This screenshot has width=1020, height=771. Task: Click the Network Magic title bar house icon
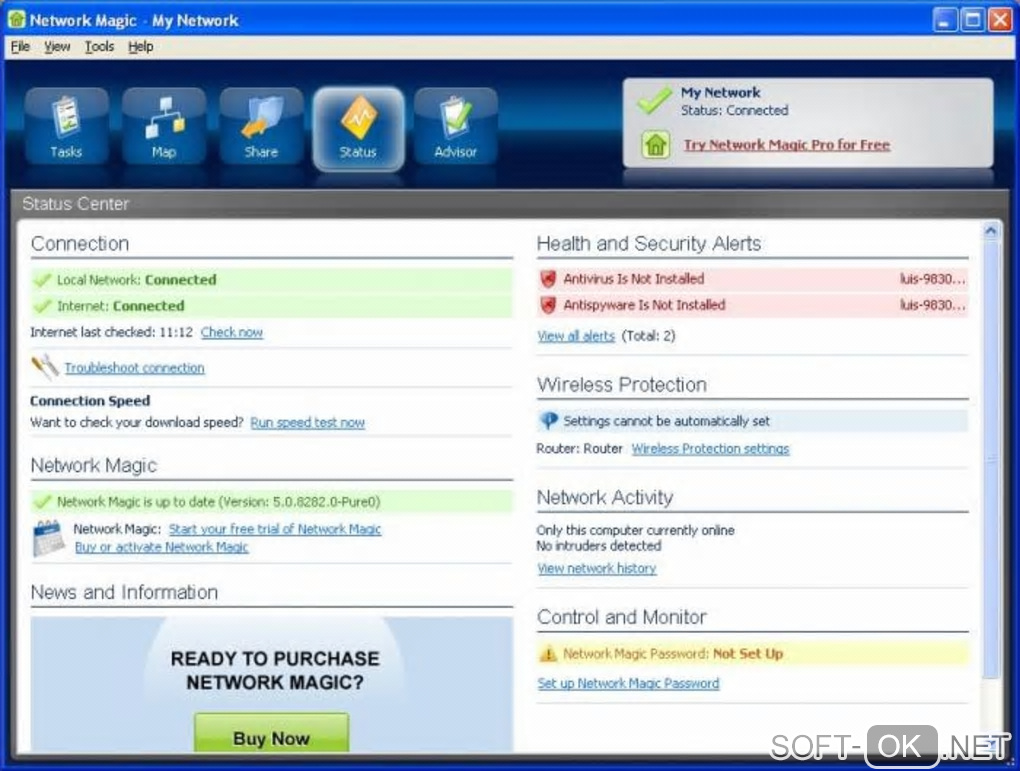(x=16, y=20)
